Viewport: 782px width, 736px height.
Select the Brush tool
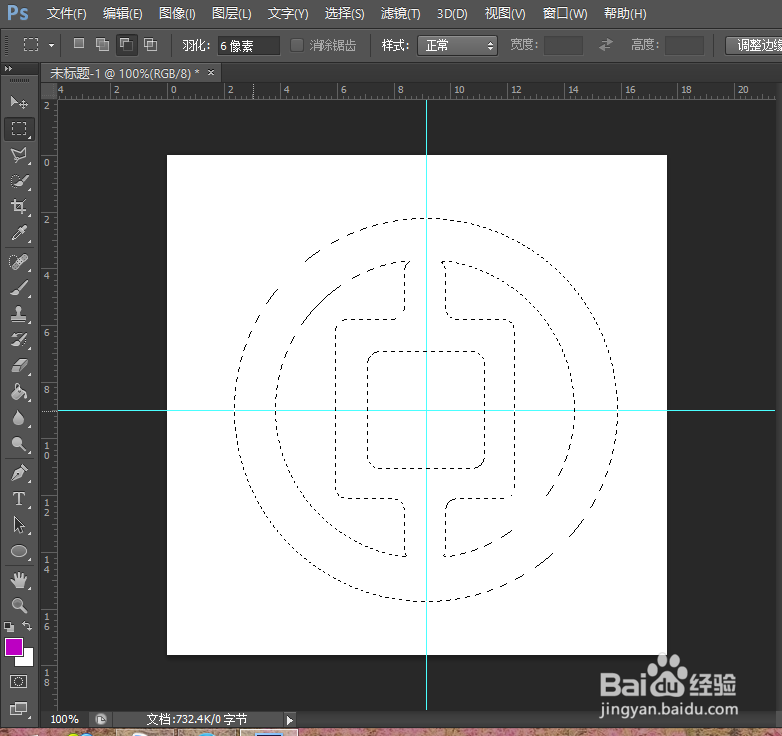pos(19,288)
